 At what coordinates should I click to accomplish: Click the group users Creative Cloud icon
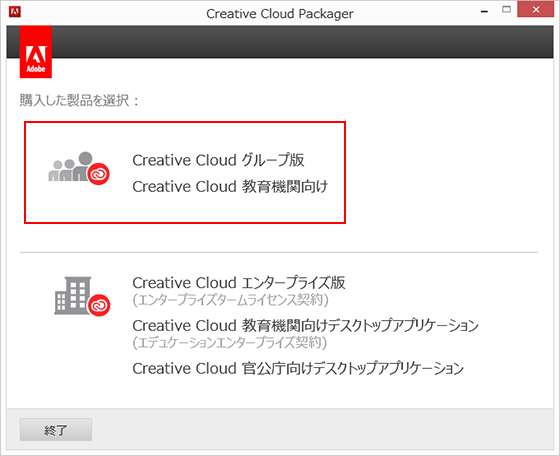click(x=79, y=169)
